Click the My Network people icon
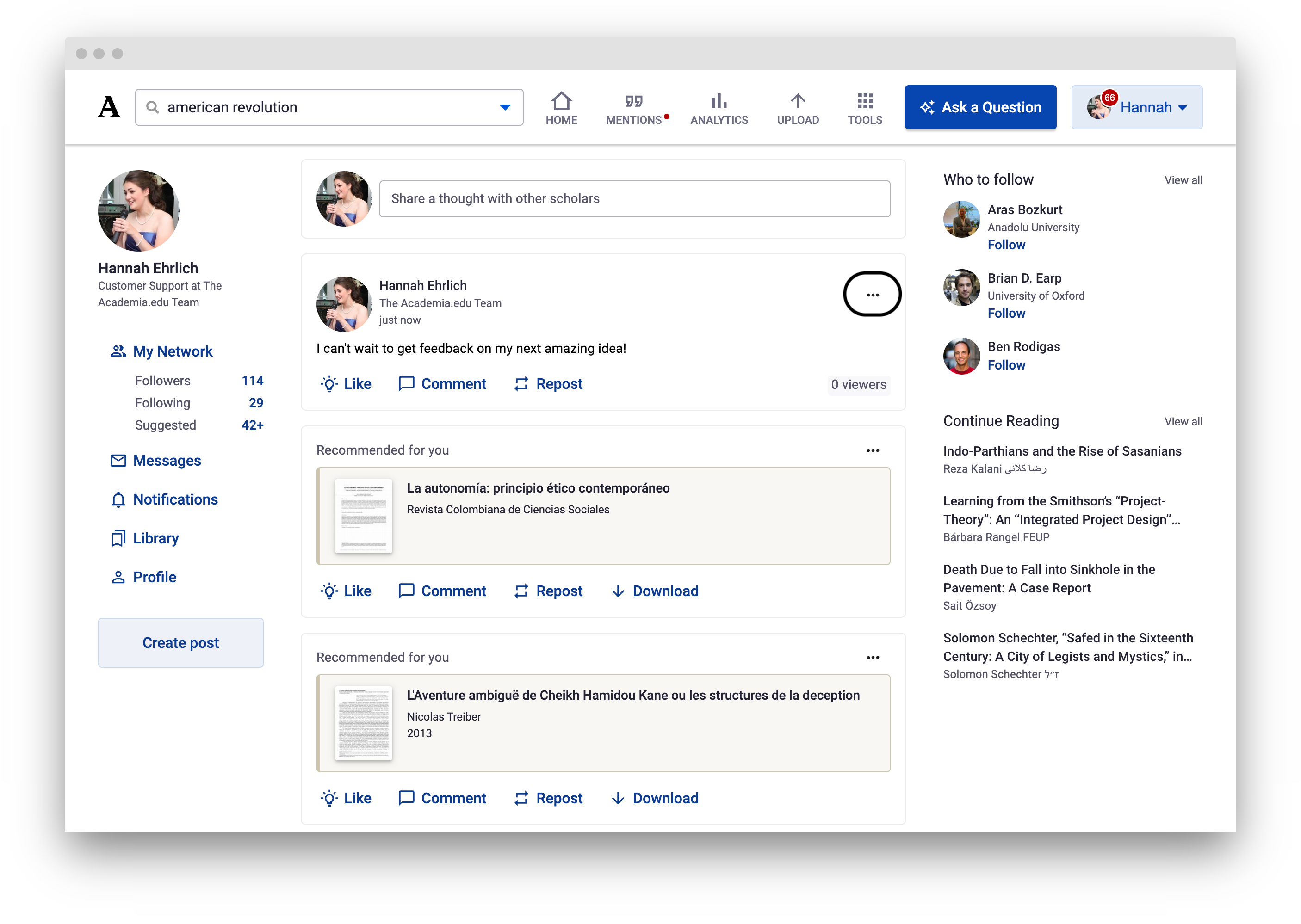This screenshot has height=924, width=1301. [118, 351]
